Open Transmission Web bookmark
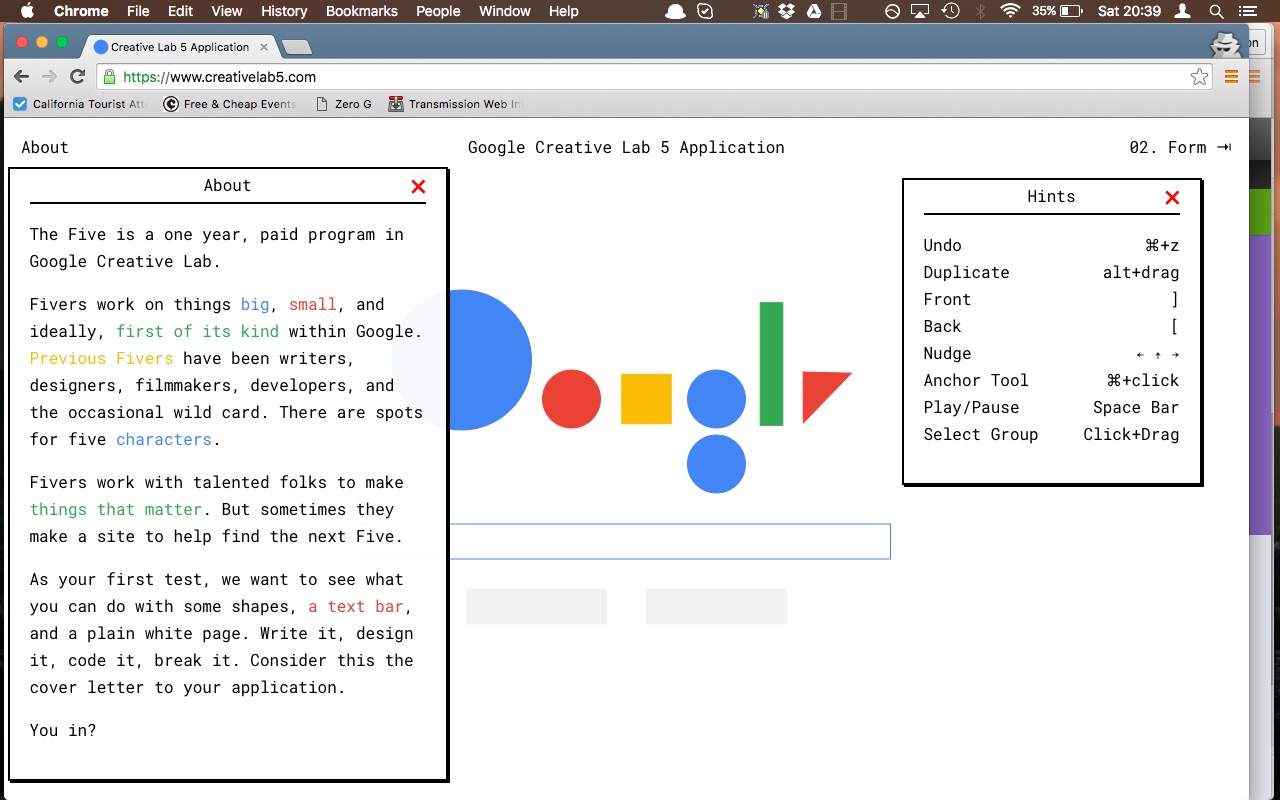This screenshot has height=800, width=1280. coord(456,104)
